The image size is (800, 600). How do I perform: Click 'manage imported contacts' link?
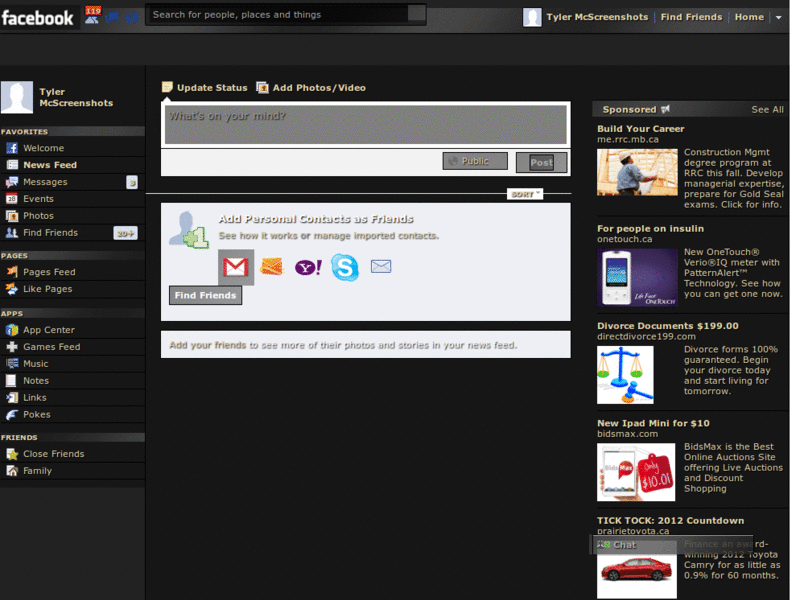point(375,236)
